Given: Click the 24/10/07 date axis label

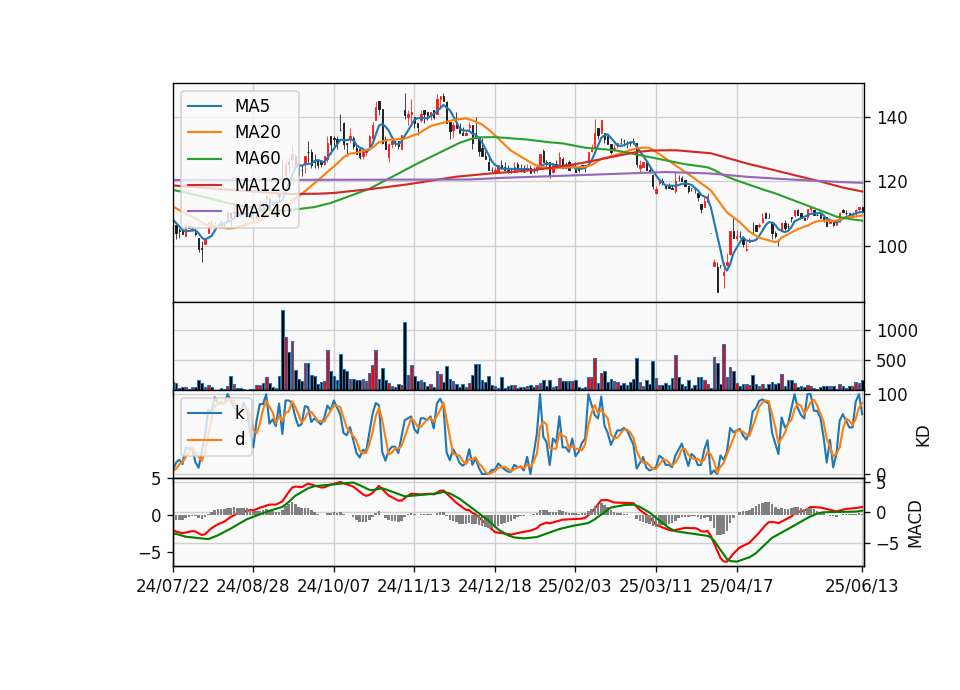Looking at the screenshot, I should [x=334, y=586].
